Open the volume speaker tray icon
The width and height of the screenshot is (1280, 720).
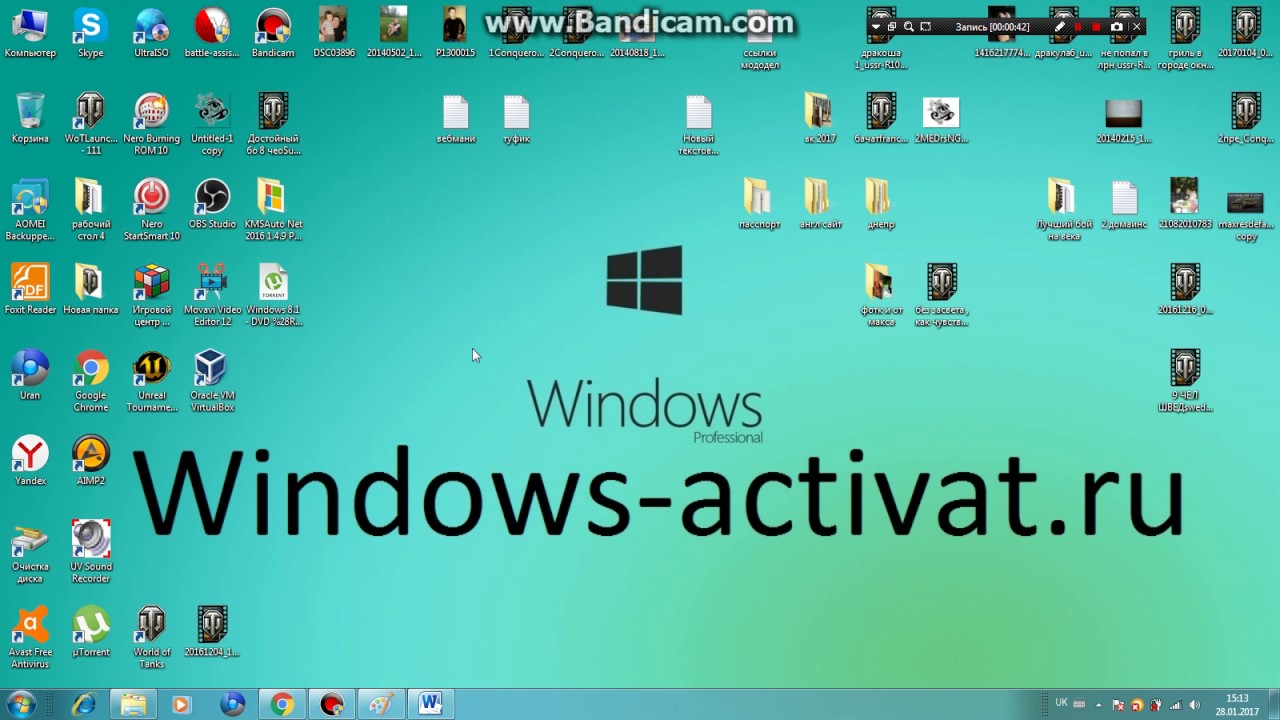point(1194,705)
